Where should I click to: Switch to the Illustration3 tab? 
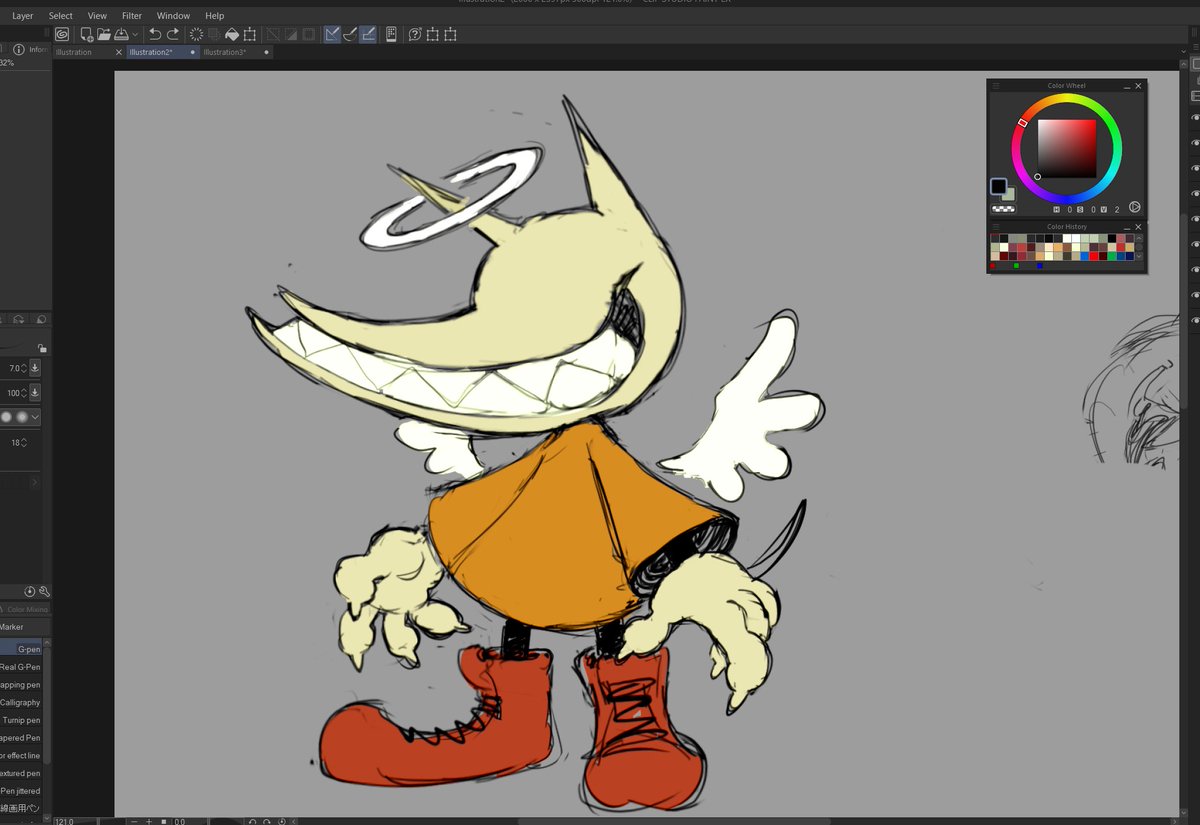click(x=224, y=52)
